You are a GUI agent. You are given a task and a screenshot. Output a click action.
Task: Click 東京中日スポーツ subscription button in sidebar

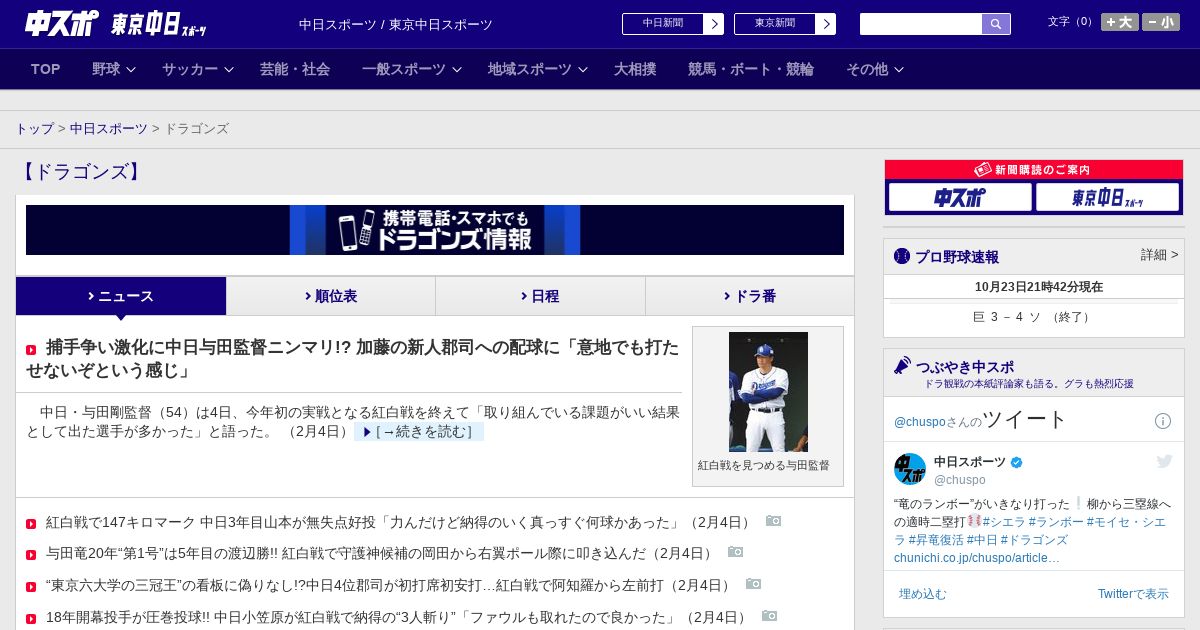1107,197
